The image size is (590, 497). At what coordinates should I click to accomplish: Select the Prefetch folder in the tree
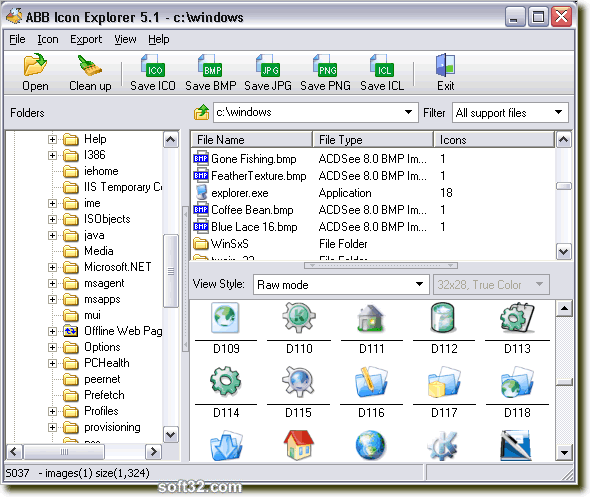point(104,395)
